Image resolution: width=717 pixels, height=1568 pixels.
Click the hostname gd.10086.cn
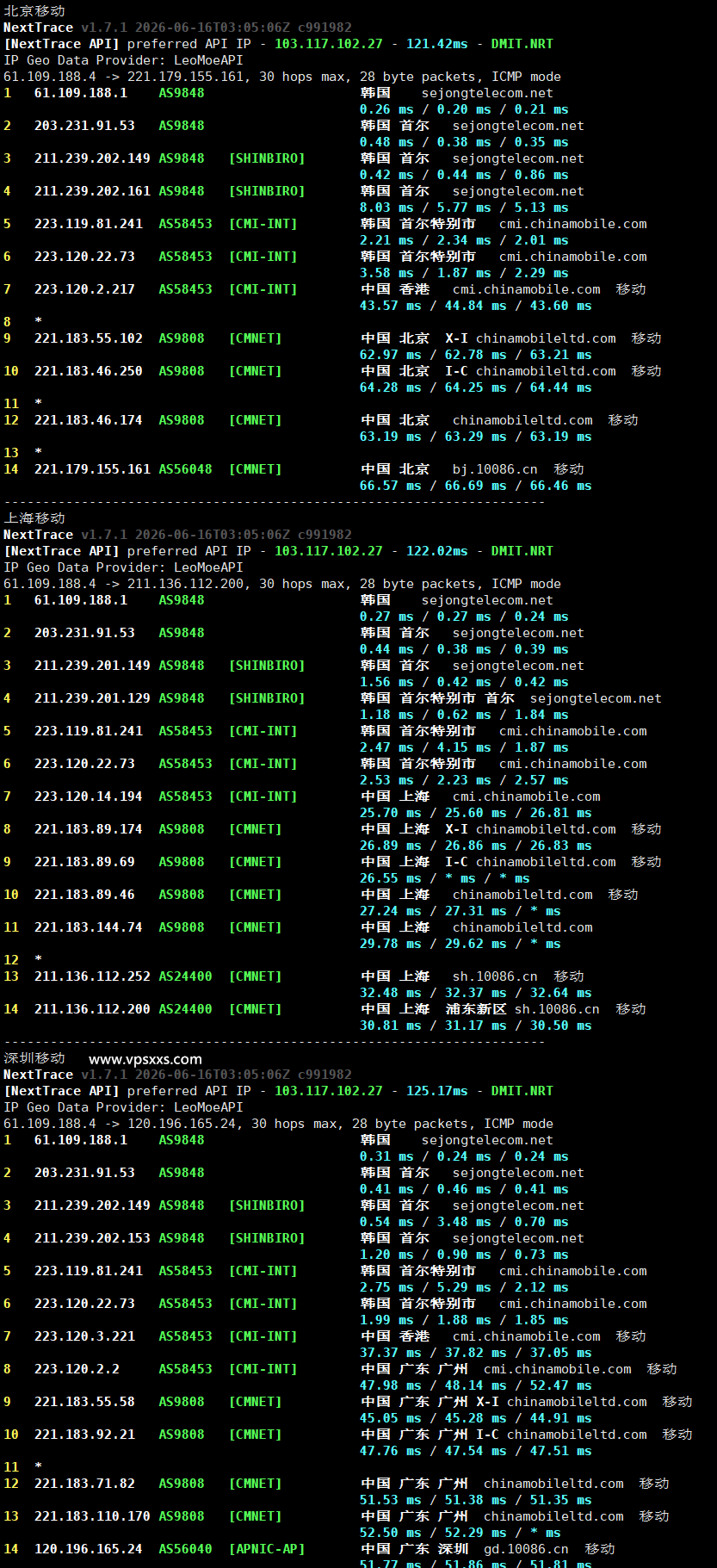[x=526, y=1549]
